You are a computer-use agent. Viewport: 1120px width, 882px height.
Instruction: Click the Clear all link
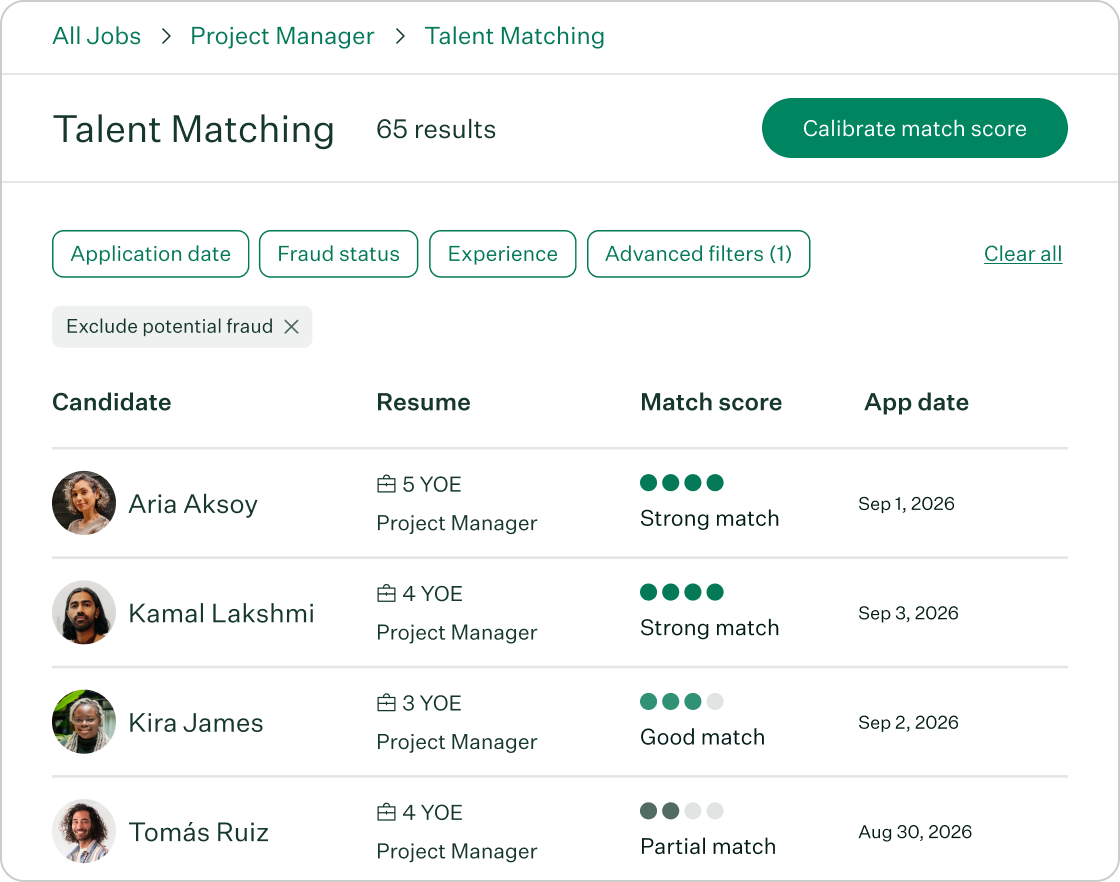tap(1023, 254)
